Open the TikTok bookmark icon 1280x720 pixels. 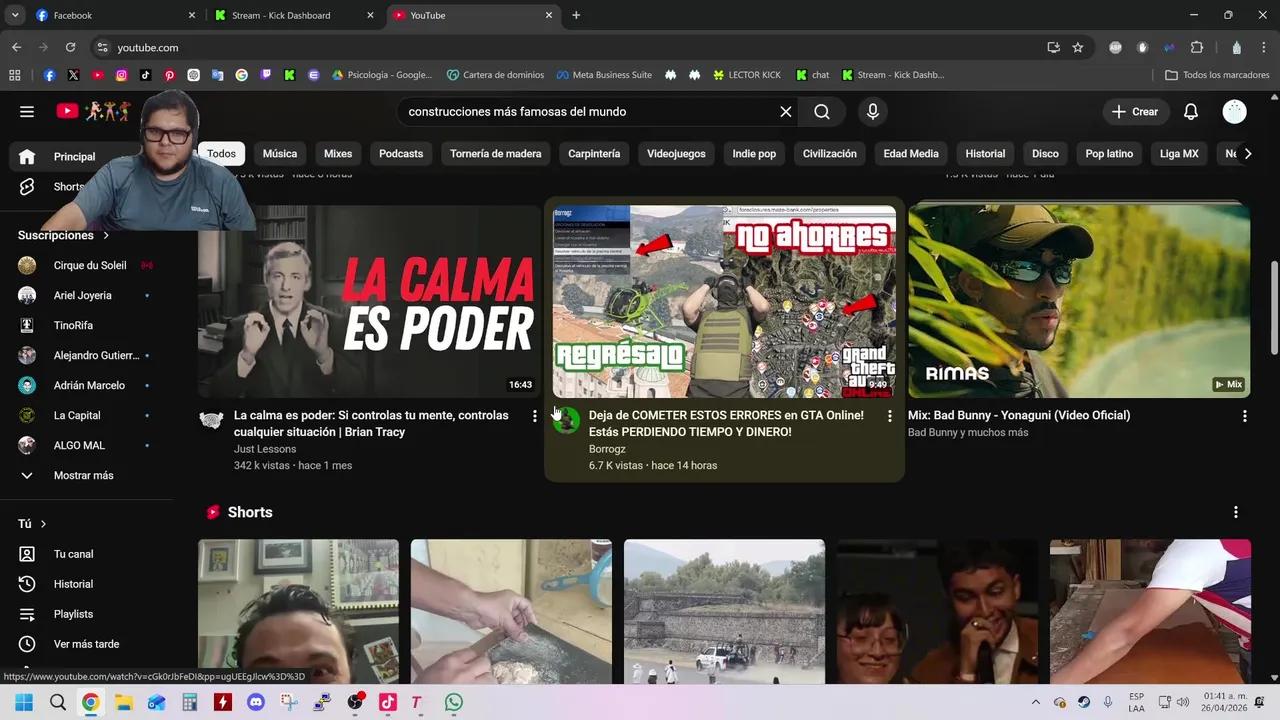145,75
